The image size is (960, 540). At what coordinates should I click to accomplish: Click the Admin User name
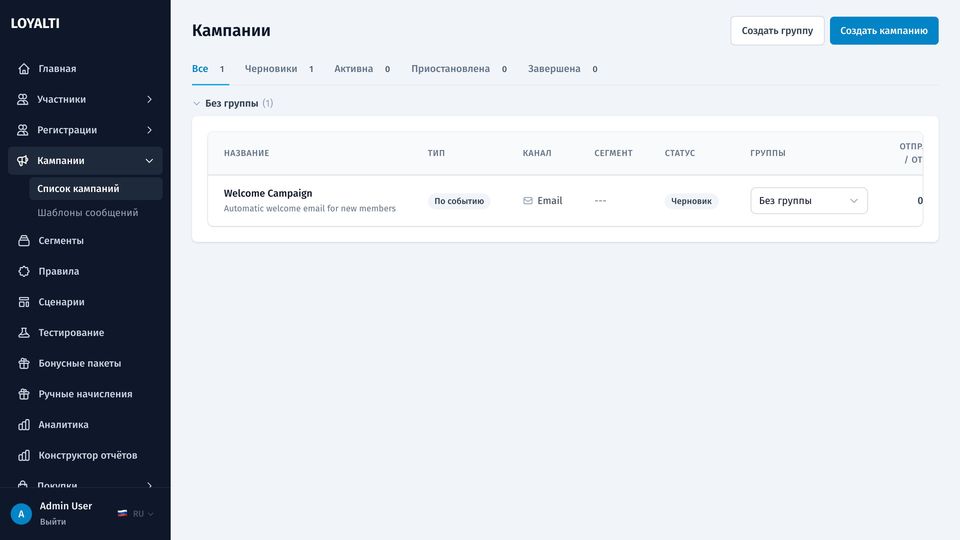(66, 506)
